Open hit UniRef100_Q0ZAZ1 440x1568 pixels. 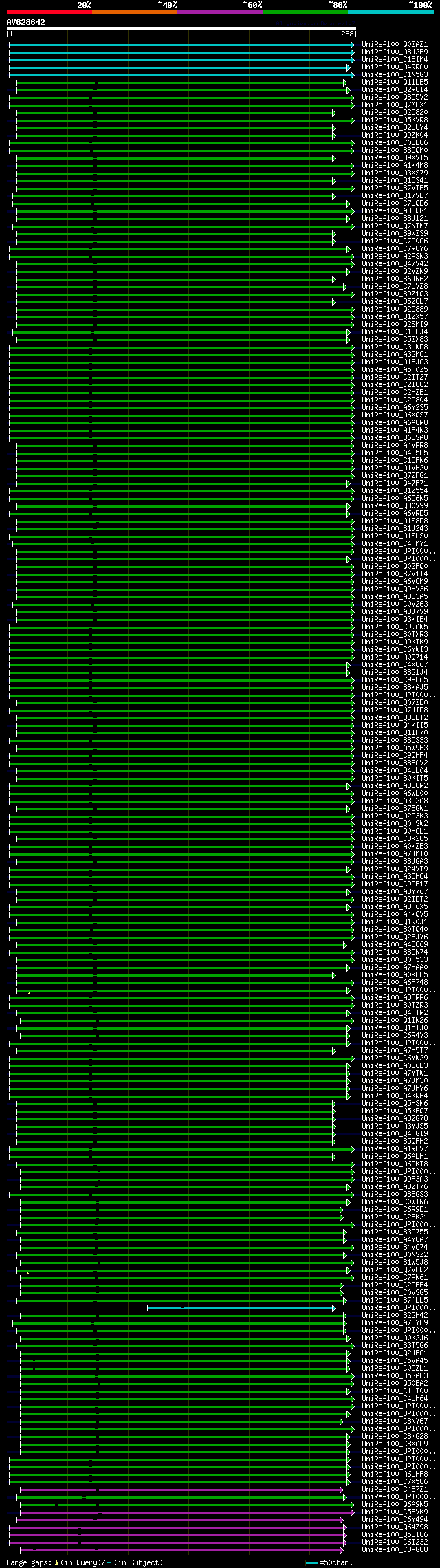point(395,45)
